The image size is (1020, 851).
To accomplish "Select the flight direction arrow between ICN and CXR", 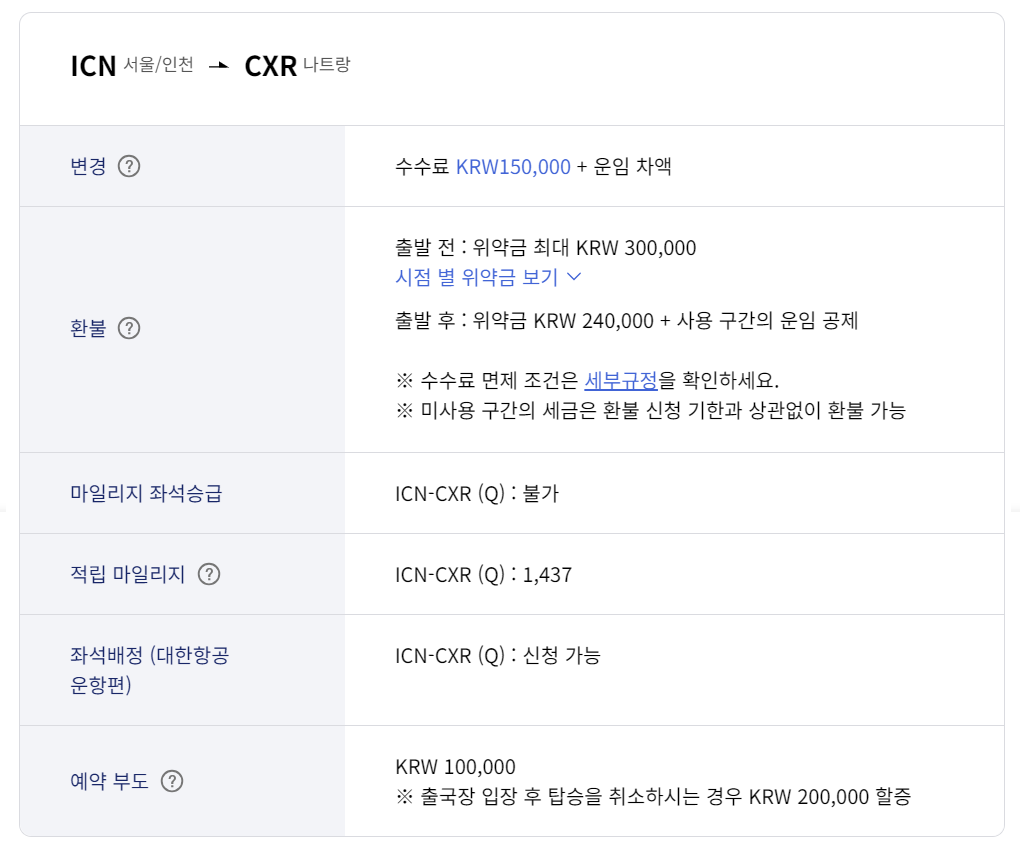I will pyautogui.click(x=221, y=65).
